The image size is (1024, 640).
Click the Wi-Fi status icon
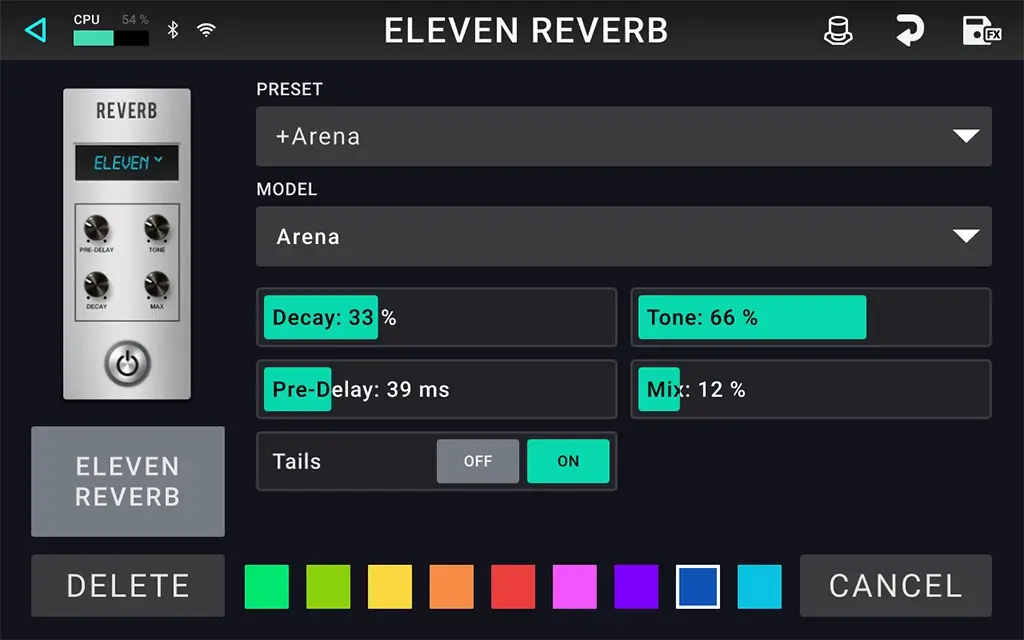click(206, 30)
